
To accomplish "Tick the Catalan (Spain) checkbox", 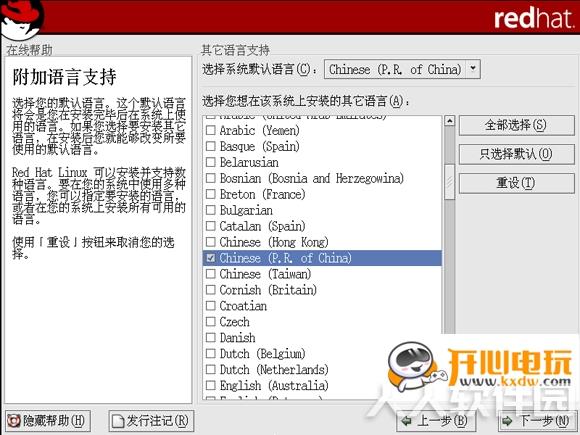I will (210, 226).
